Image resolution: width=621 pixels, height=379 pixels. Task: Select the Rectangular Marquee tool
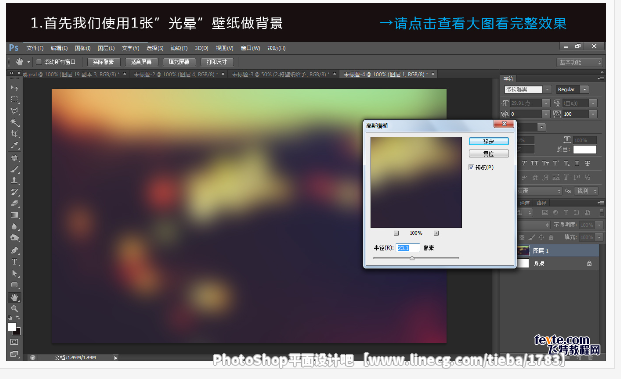[14, 99]
